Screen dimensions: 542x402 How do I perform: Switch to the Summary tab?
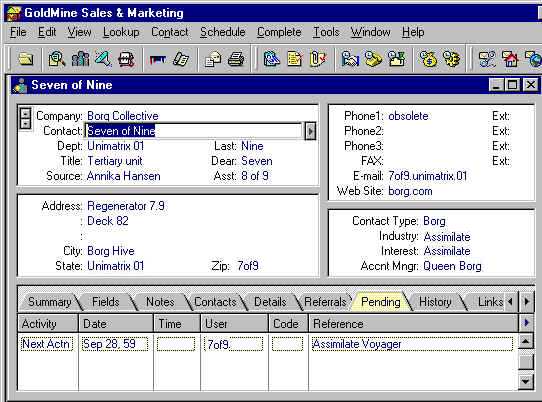pyautogui.click(x=49, y=302)
